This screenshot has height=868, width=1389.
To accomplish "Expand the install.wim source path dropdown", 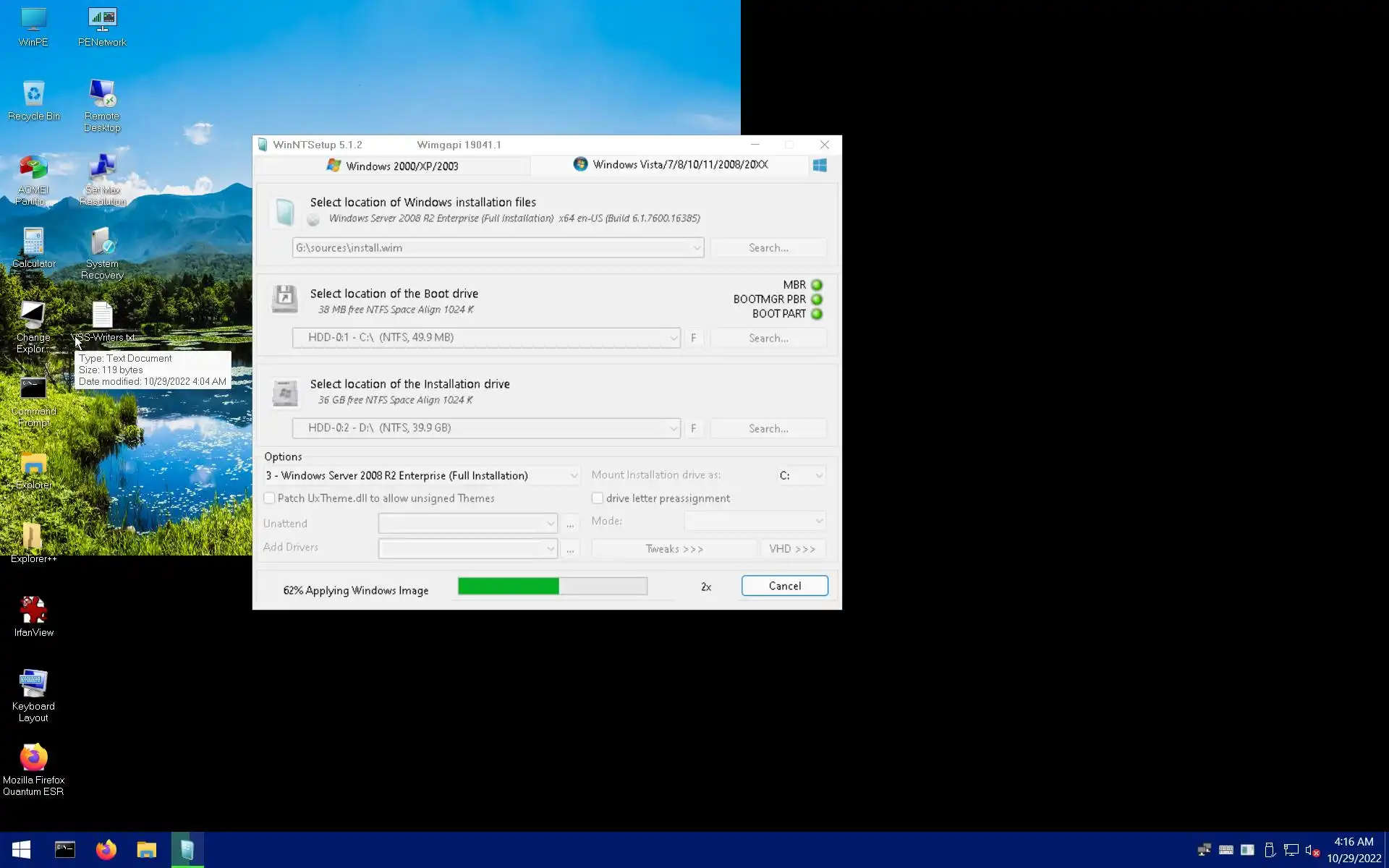I will click(x=696, y=248).
